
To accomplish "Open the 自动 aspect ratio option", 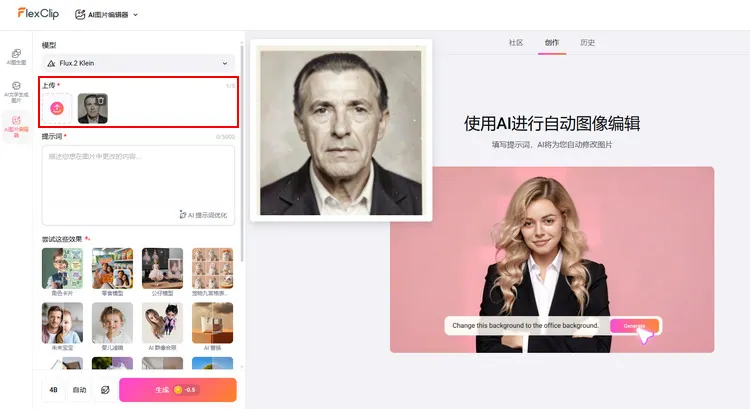I will (79, 390).
